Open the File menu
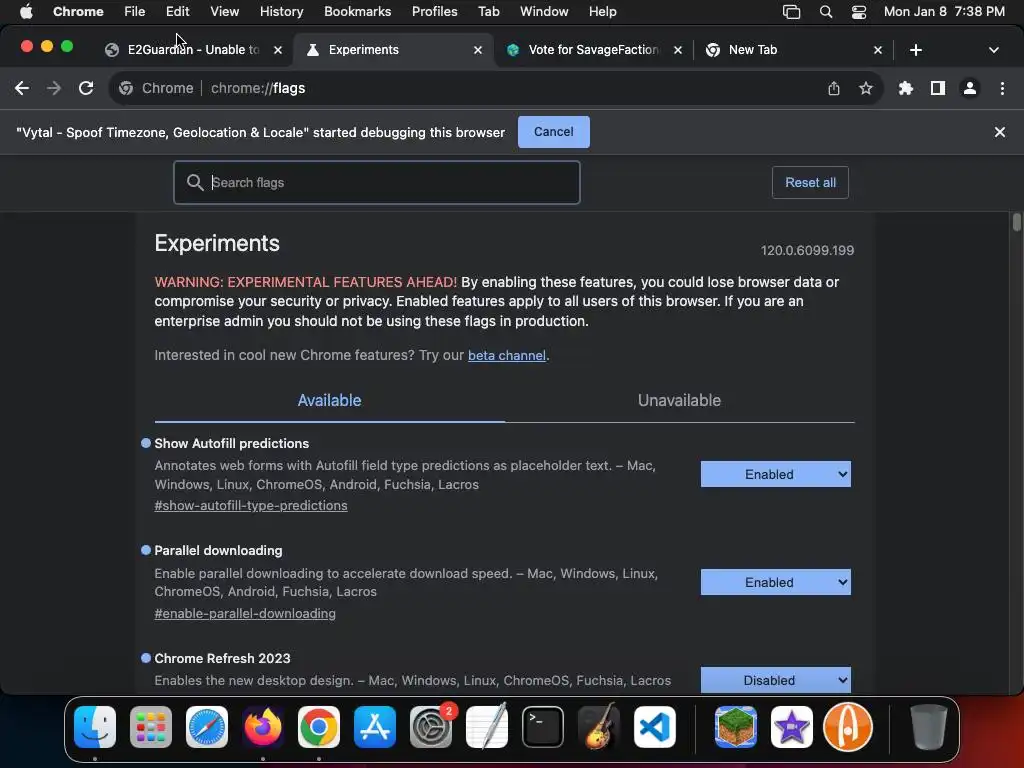 (x=135, y=12)
